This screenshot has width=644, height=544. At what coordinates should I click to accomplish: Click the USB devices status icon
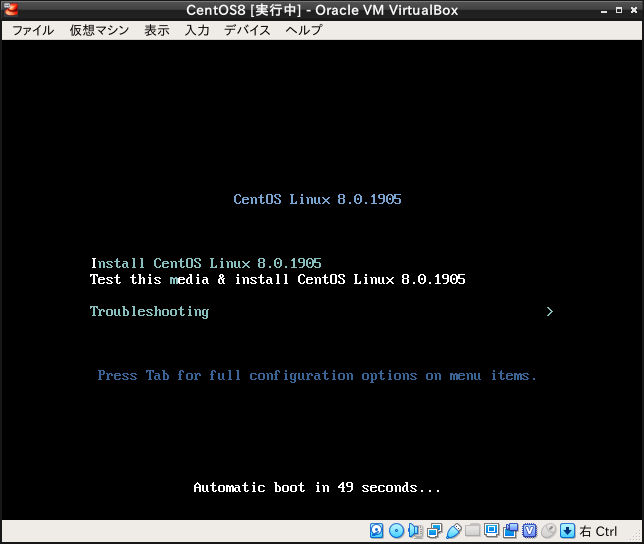[453, 531]
